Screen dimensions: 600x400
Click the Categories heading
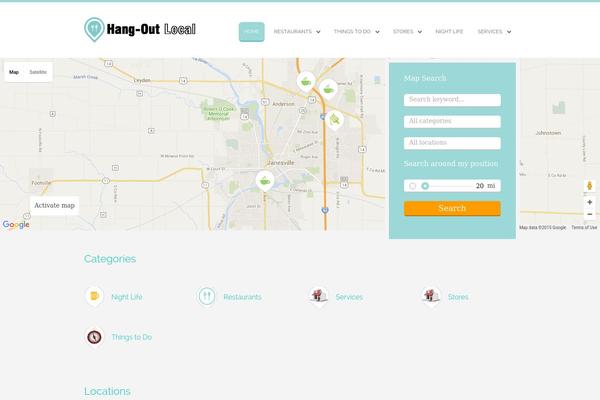coord(110,259)
